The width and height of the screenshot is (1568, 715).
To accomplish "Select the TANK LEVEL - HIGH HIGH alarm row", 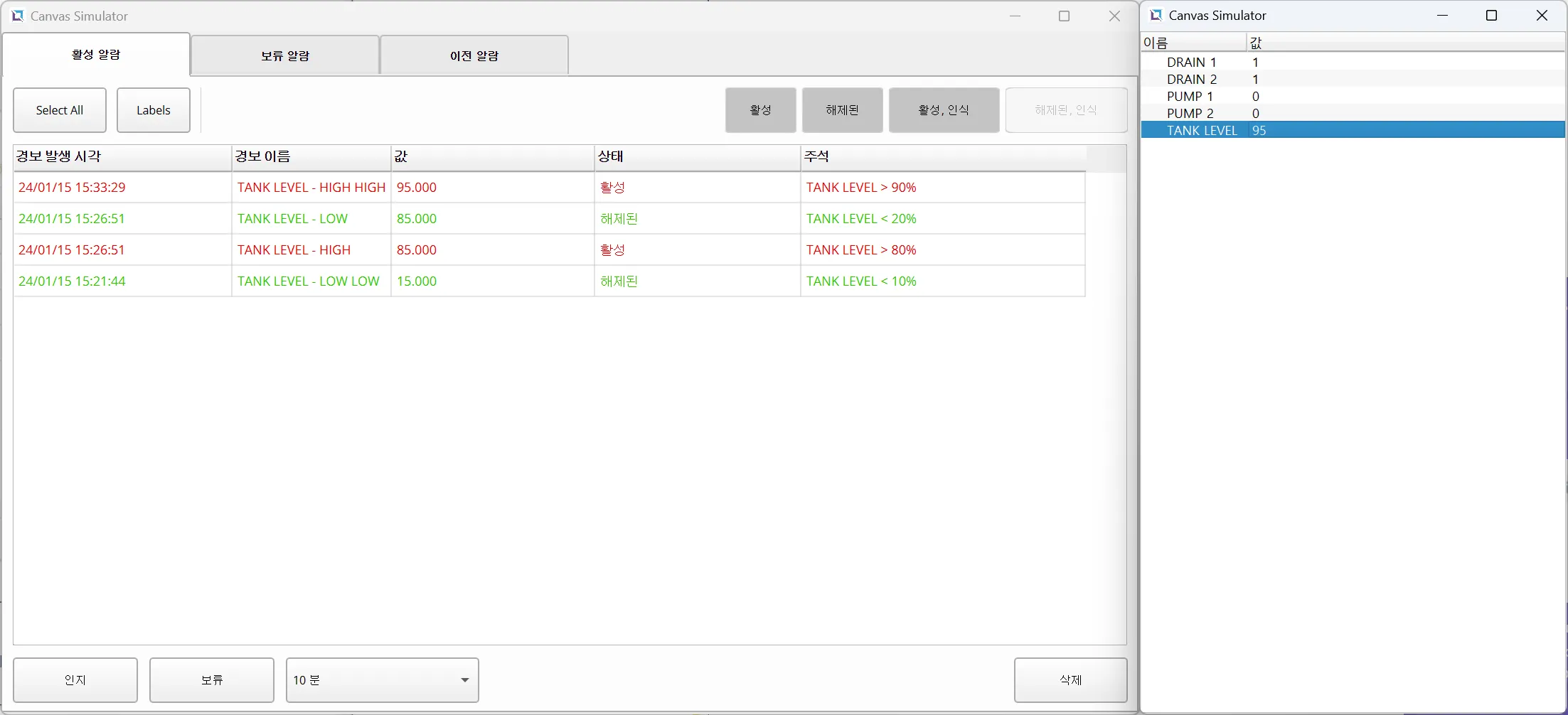I will point(311,188).
